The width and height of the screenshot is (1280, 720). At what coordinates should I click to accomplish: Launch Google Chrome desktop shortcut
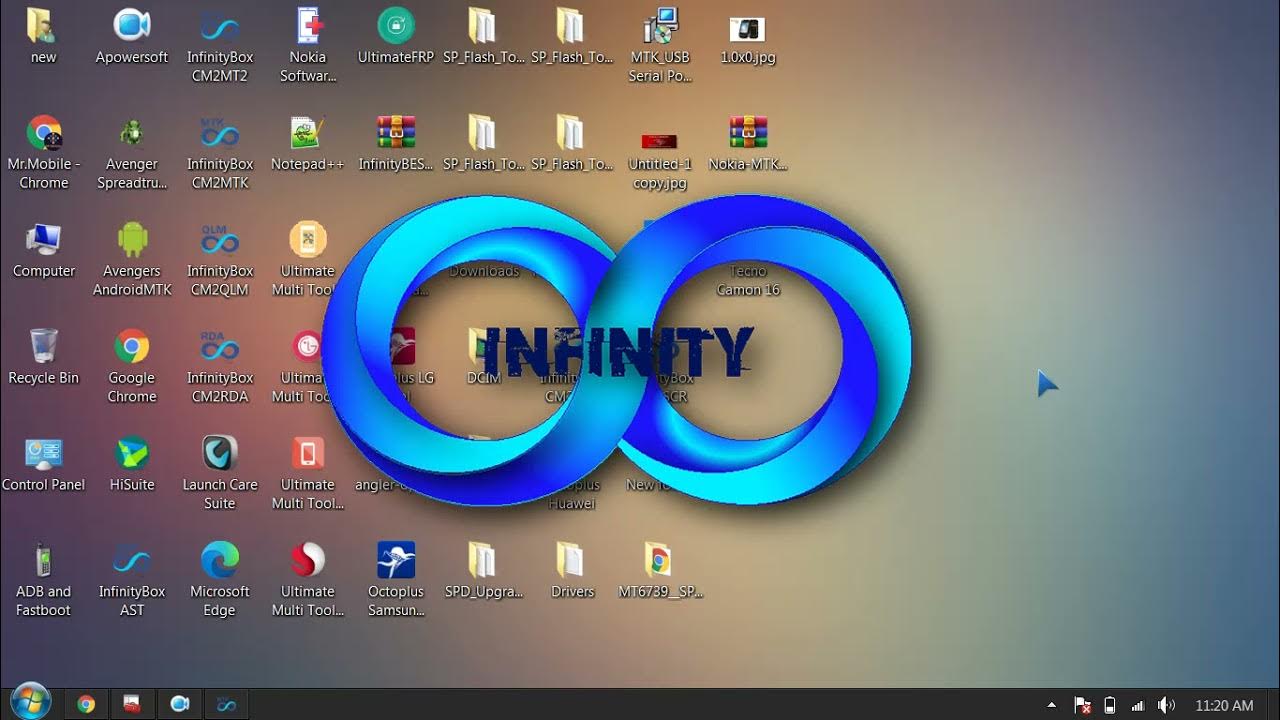(x=132, y=366)
